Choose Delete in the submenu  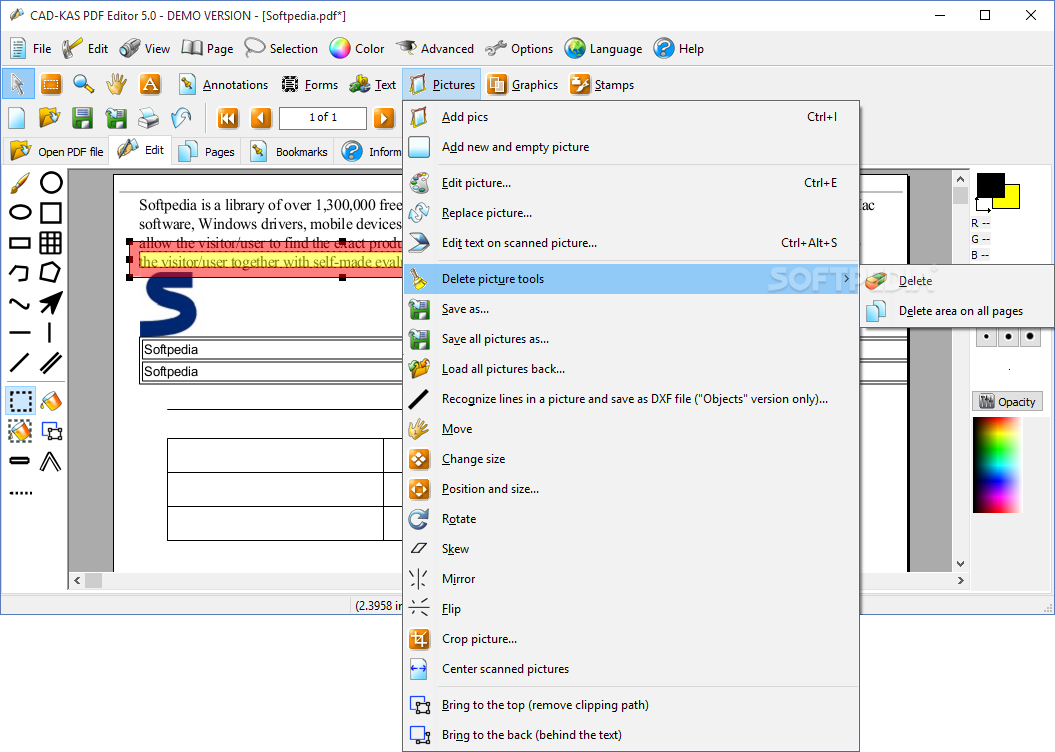click(957, 281)
